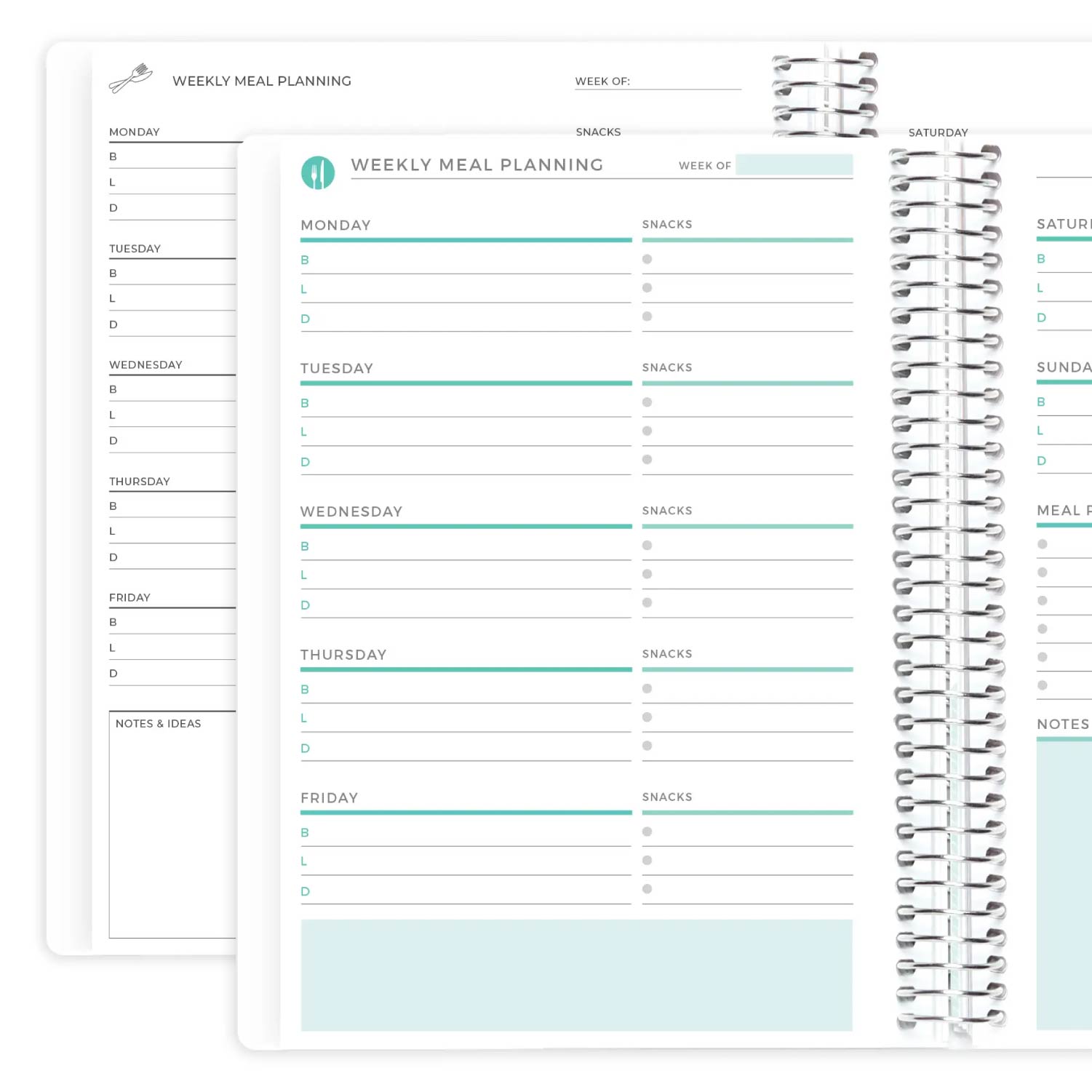This screenshot has width=1092, height=1092.
Task: Click the front planner's spiral binding
Action: click(948, 582)
